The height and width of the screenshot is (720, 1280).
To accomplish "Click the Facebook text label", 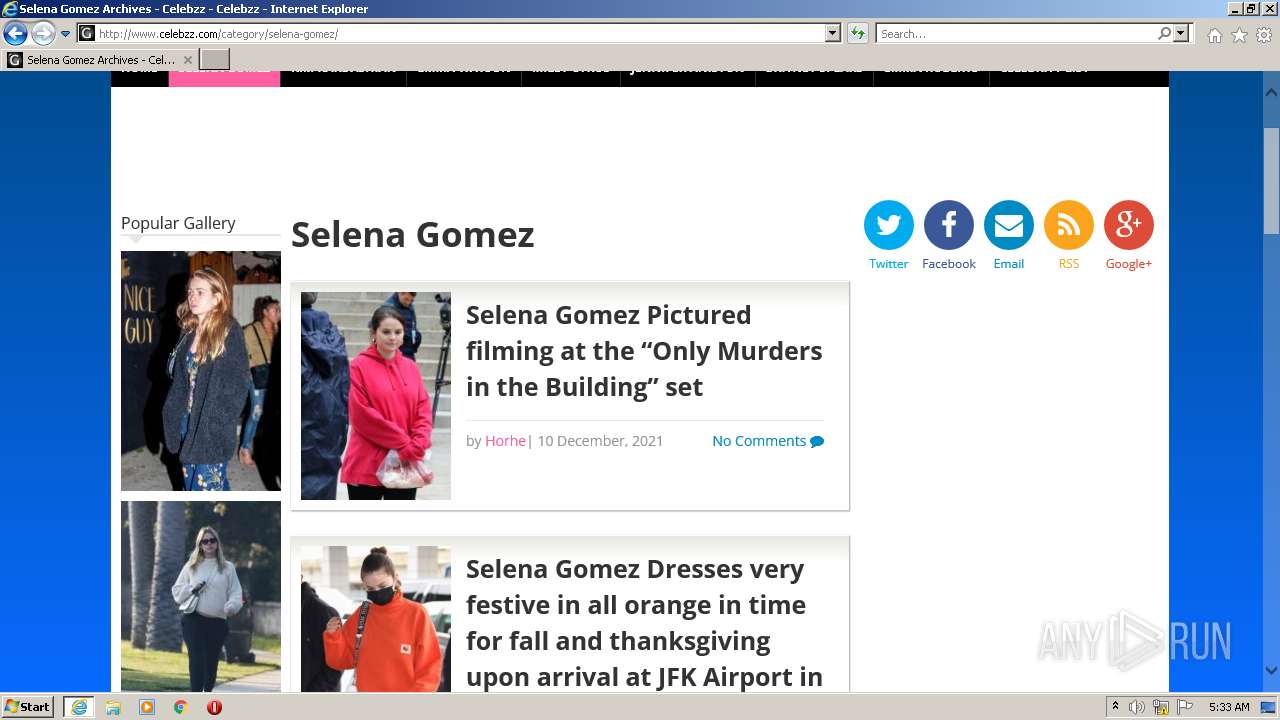I will tap(948, 264).
